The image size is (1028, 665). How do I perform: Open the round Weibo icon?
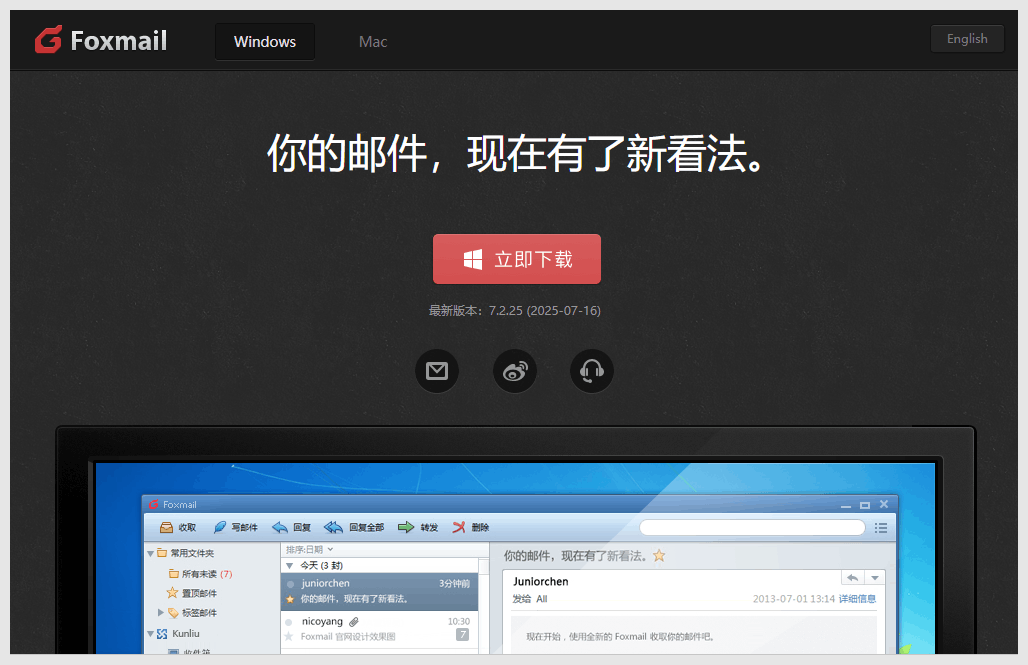click(x=515, y=371)
